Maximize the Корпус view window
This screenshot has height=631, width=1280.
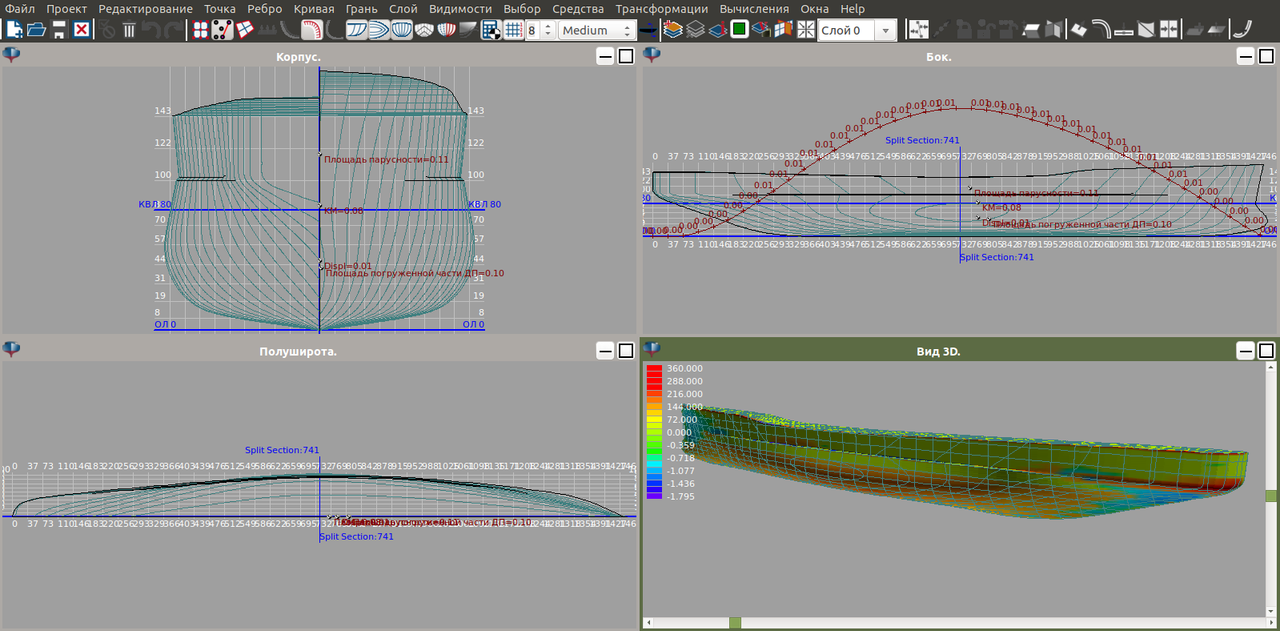626,57
